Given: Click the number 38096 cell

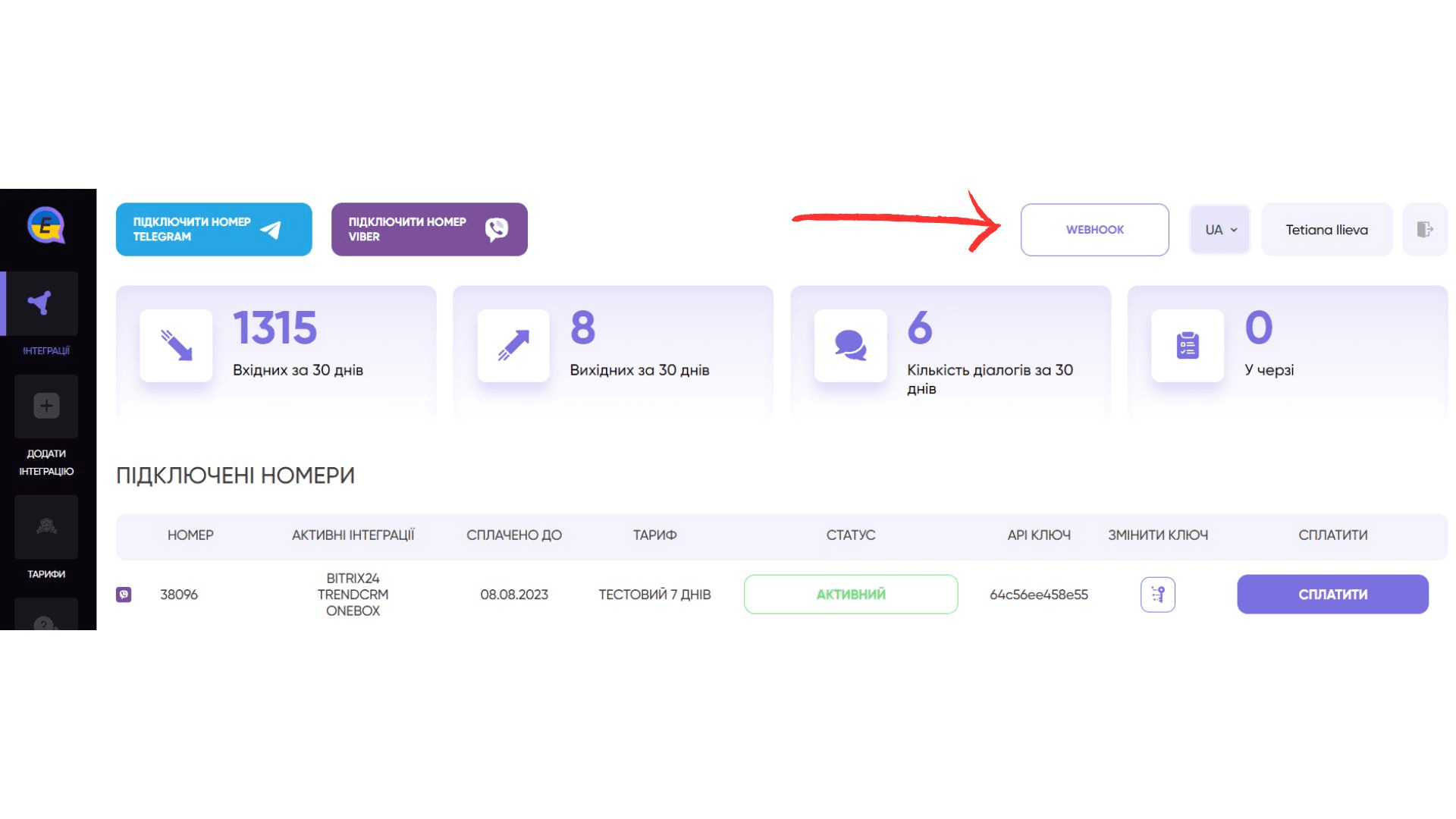Looking at the screenshot, I should [179, 595].
